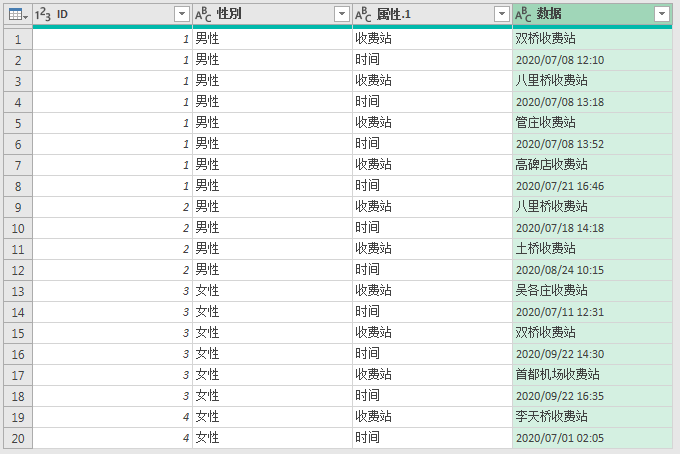This screenshot has width=680, height=454.
Task: Click the ABC type icon of 属性.1 column
Action: coord(363,15)
